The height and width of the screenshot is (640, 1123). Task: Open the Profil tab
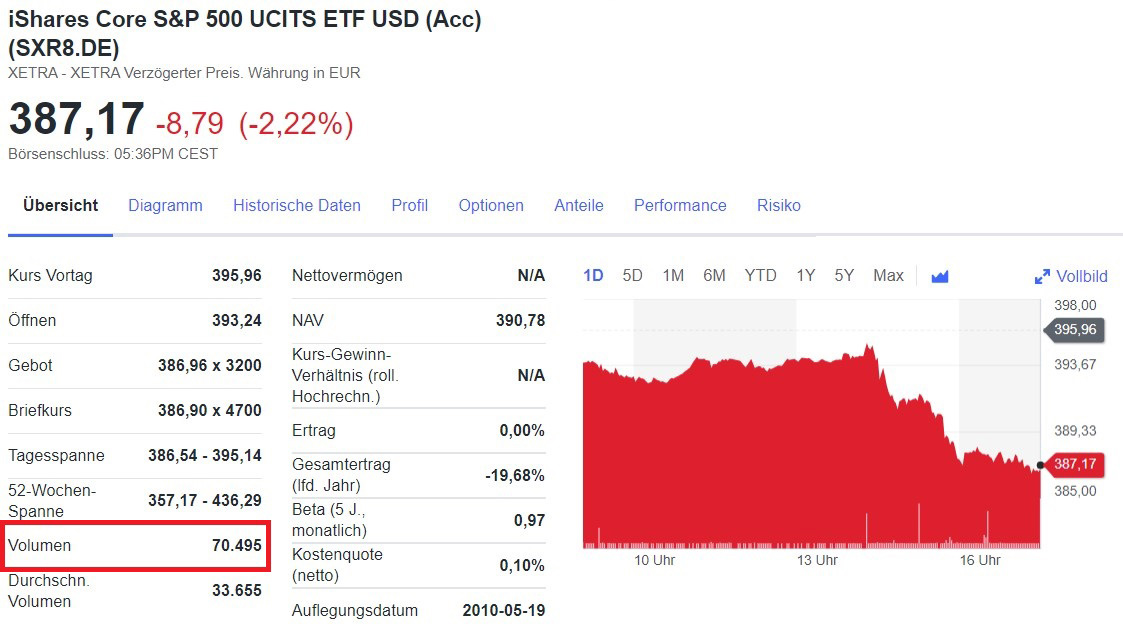coord(410,205)
